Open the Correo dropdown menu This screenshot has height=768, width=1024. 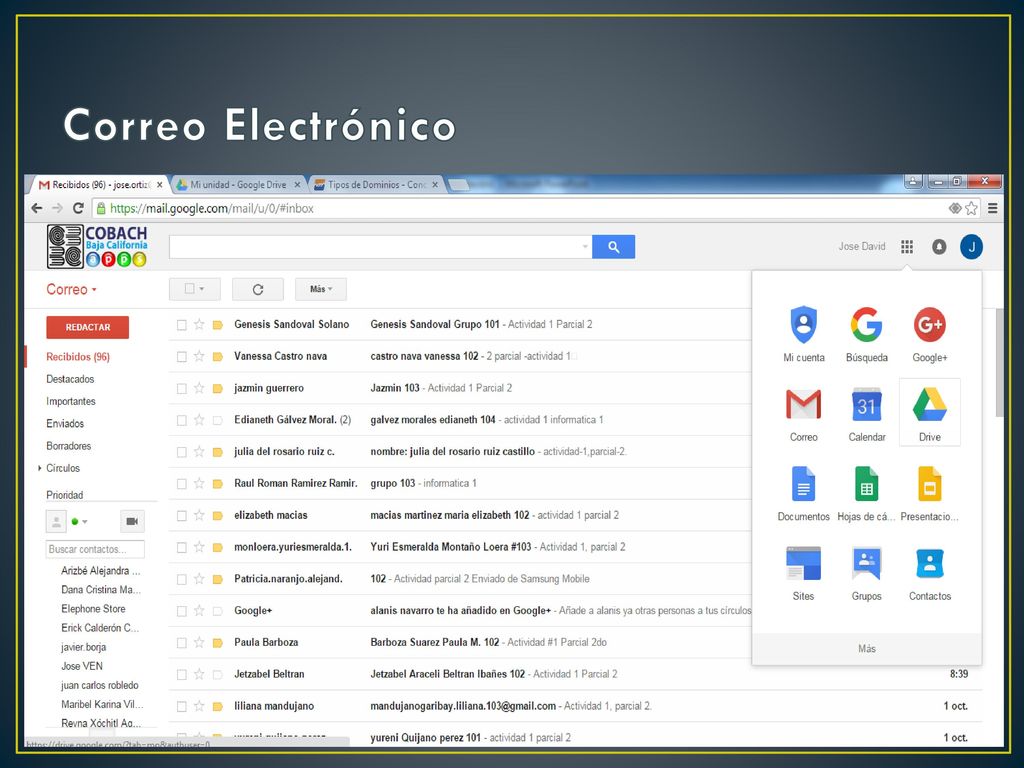point(71,289)
